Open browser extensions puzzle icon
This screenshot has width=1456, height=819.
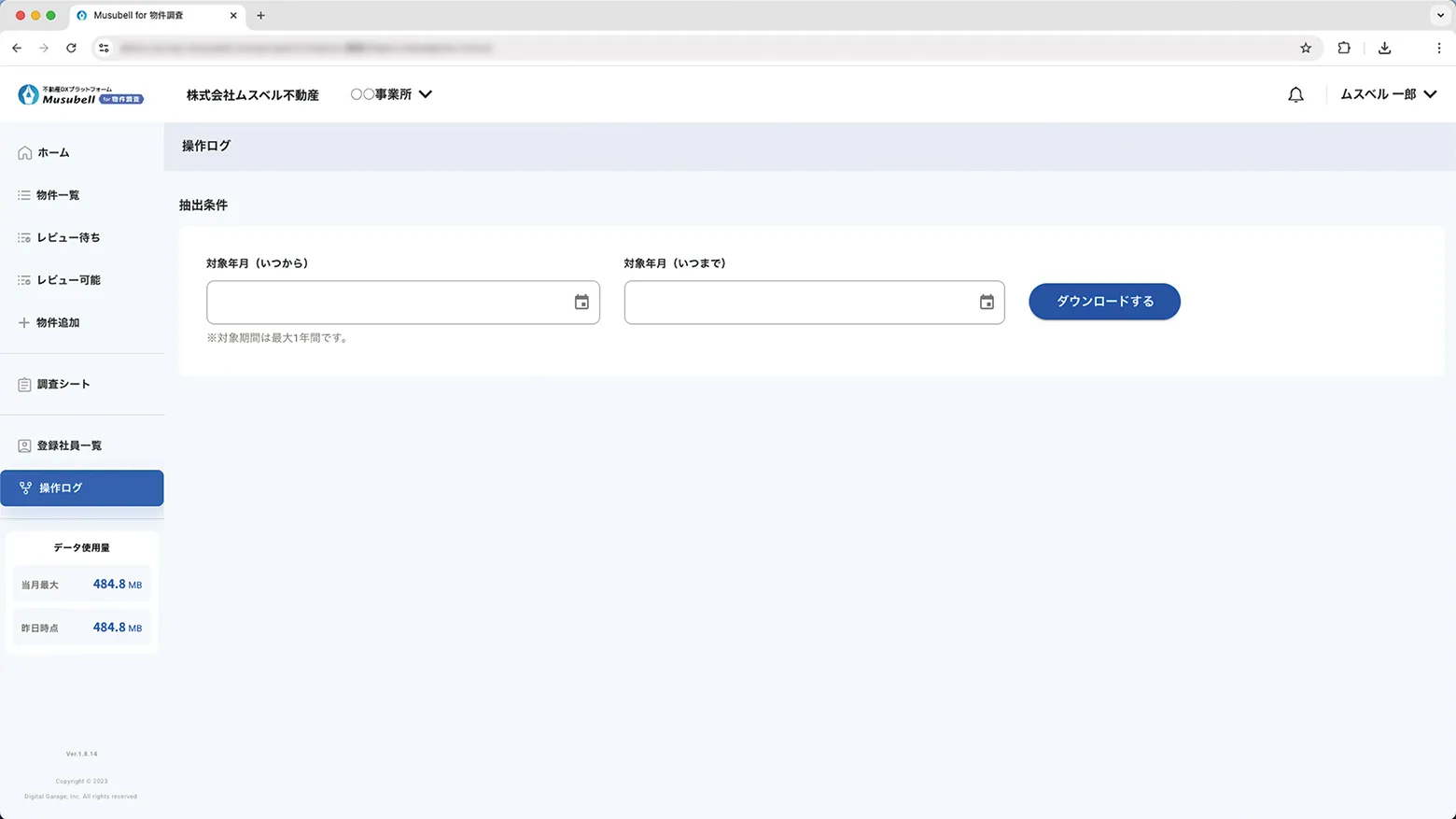pyautogui.click(x=1344, y=48)
